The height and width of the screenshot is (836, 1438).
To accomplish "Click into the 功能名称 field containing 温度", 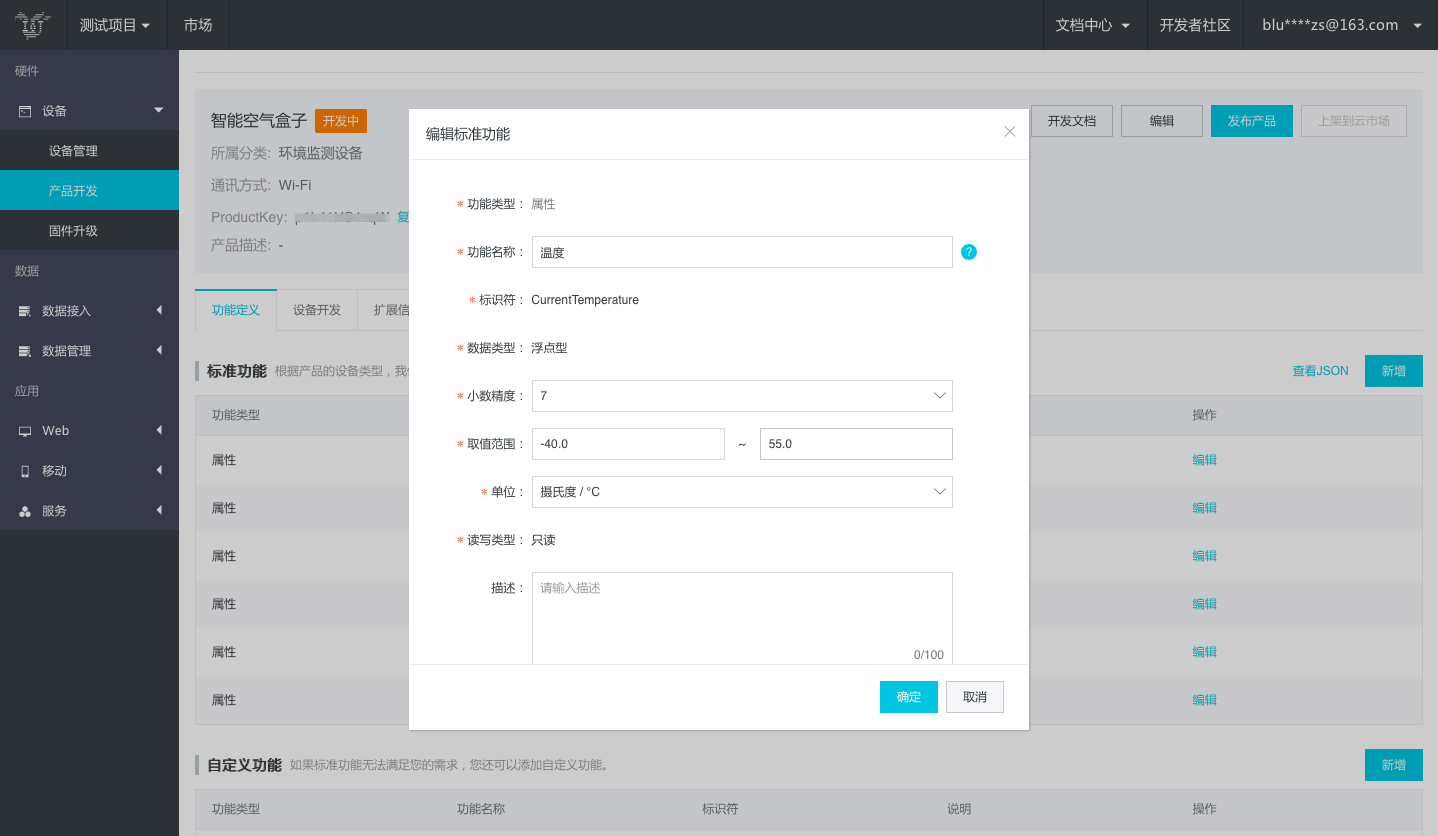I will click(742, 252).
